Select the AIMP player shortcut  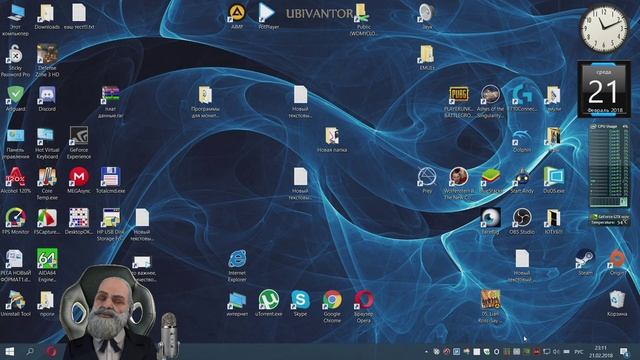237,16
